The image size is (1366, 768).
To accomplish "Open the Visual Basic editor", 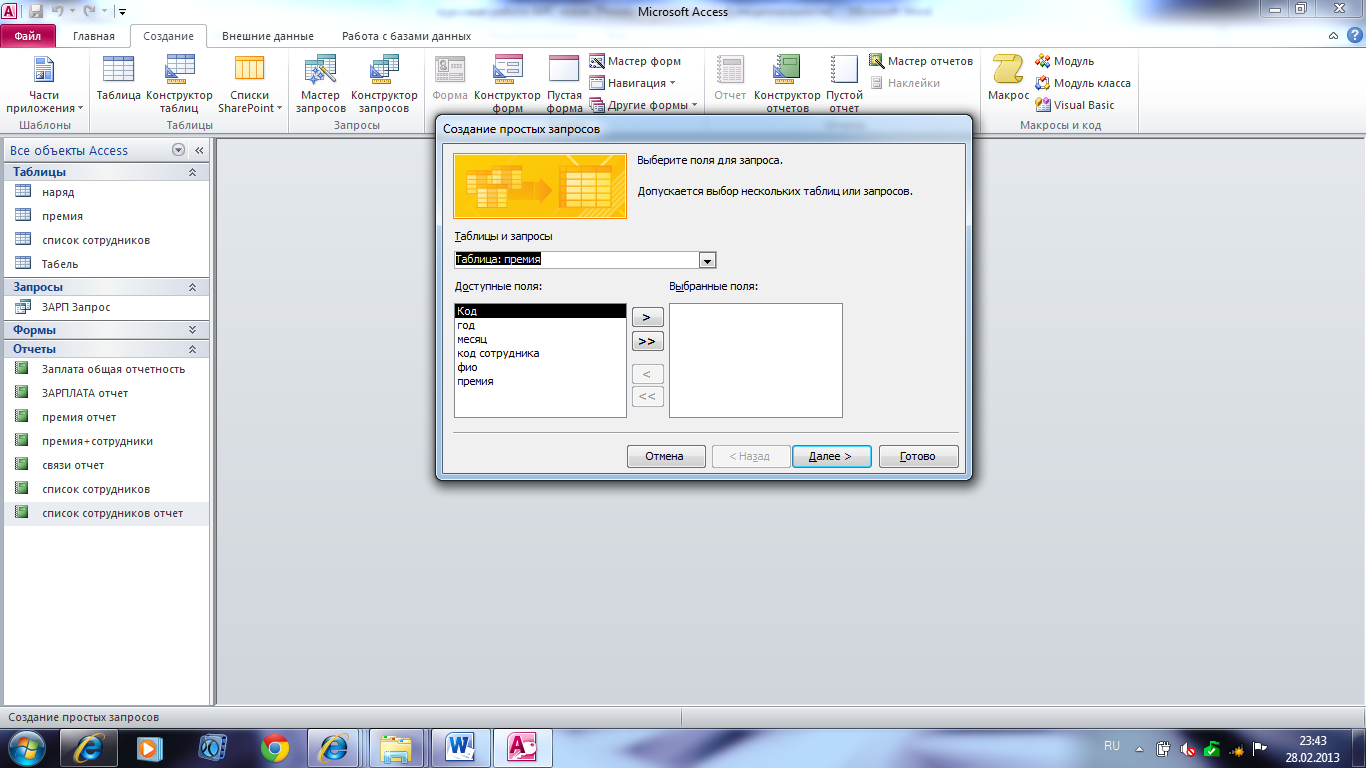I will tap(1075, 105).
